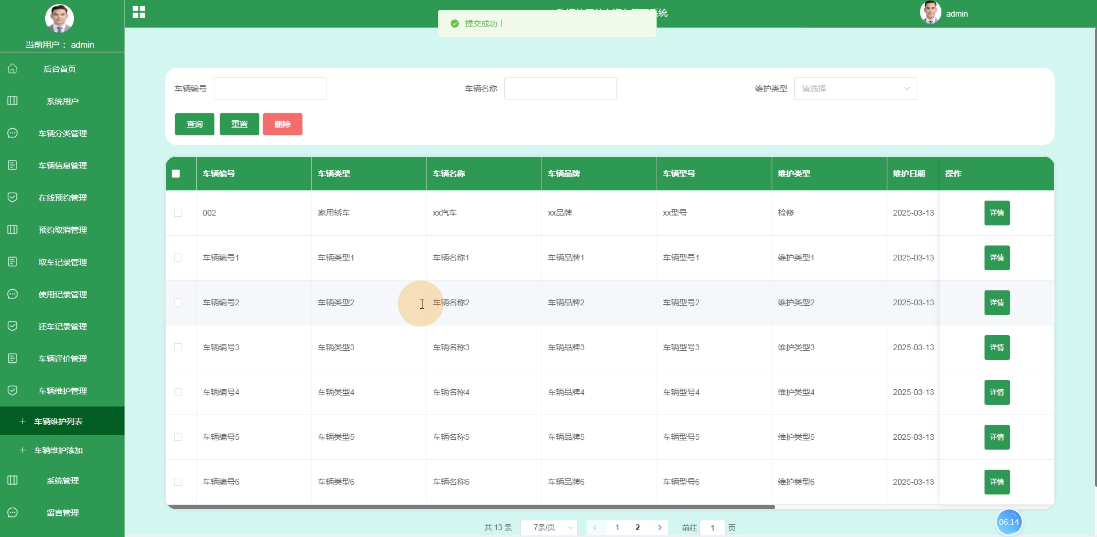This screenshot has width=1097, height=537.
Task: Go to next page with right arrow
Action: point(659,527)
